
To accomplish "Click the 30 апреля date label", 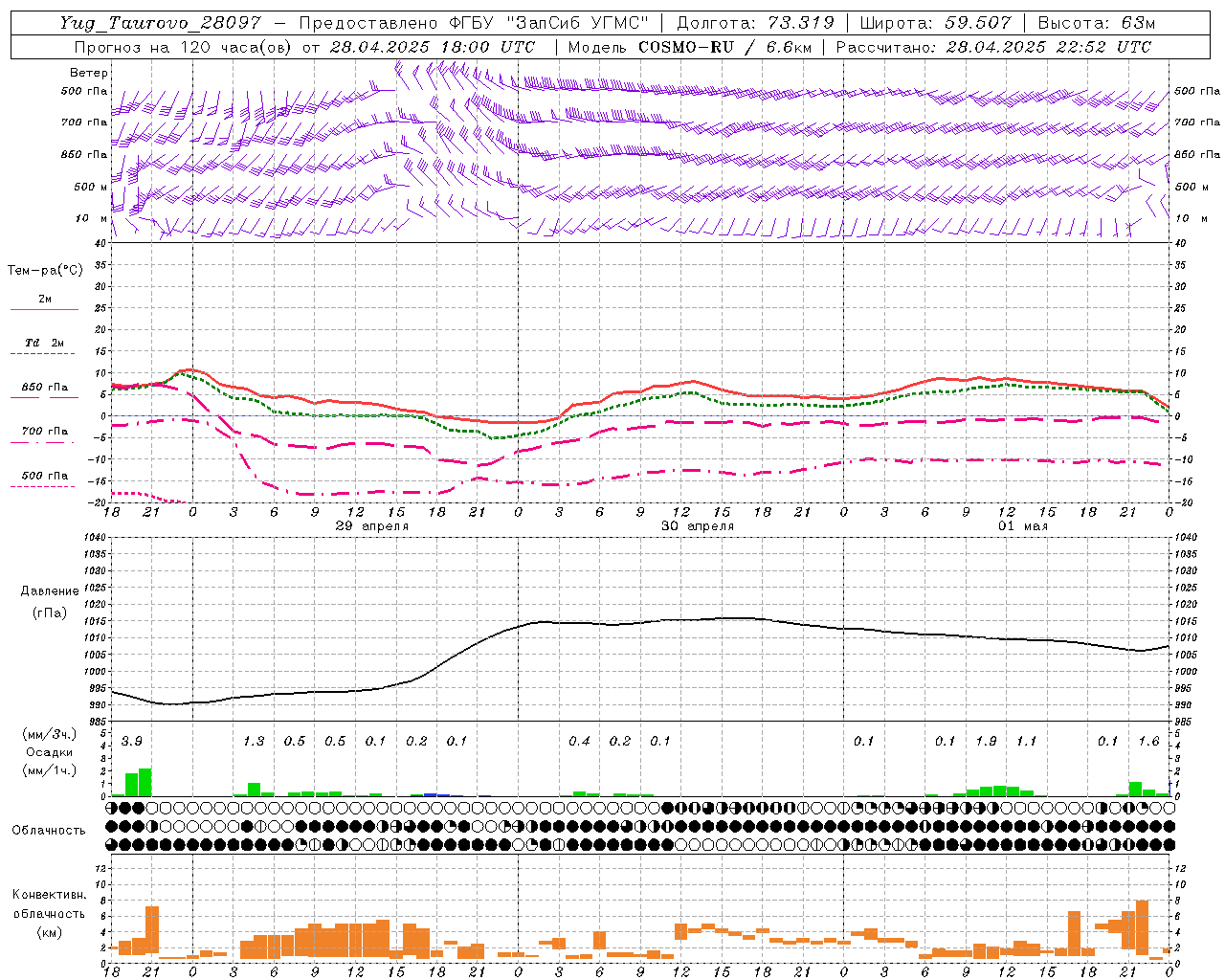I will click(x=698, y=526).
